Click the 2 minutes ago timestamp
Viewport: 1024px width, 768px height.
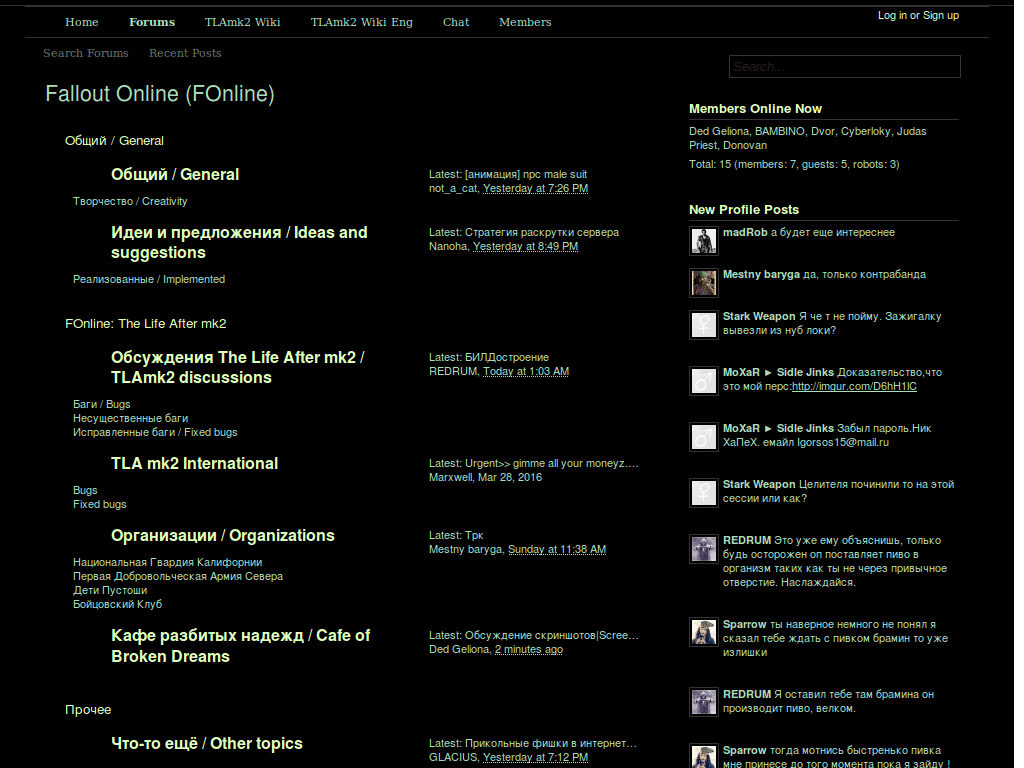coord(529,650)
